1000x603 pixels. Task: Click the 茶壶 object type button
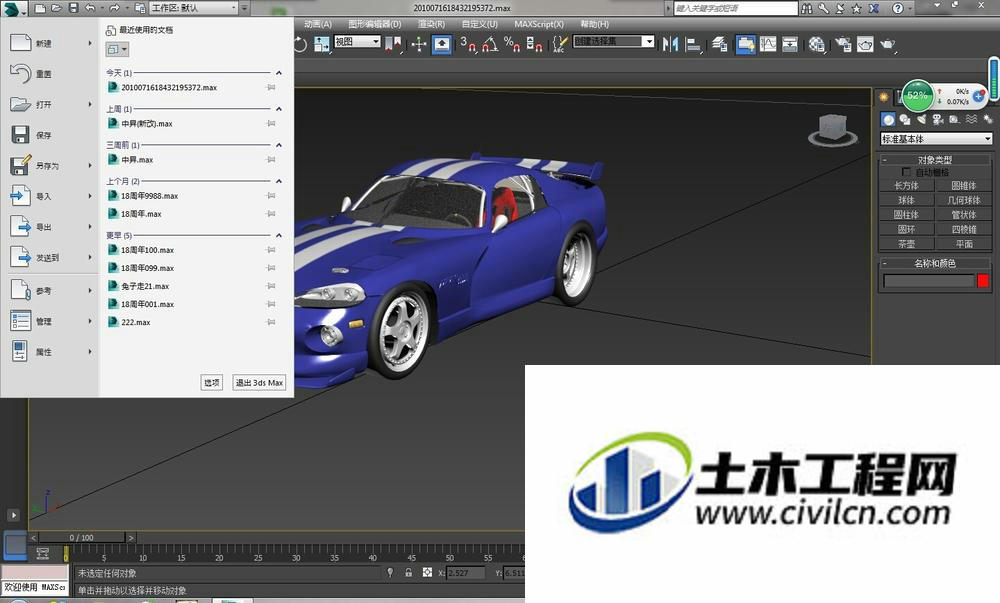tap(906, 243)
